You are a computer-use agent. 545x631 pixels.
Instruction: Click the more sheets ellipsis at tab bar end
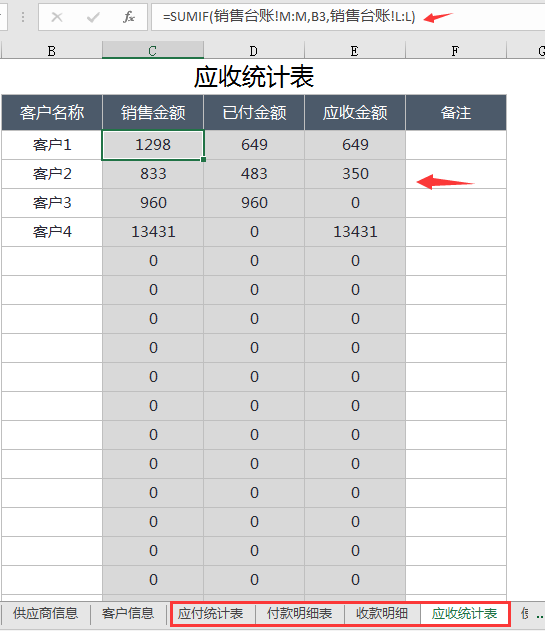coord(540,615)
